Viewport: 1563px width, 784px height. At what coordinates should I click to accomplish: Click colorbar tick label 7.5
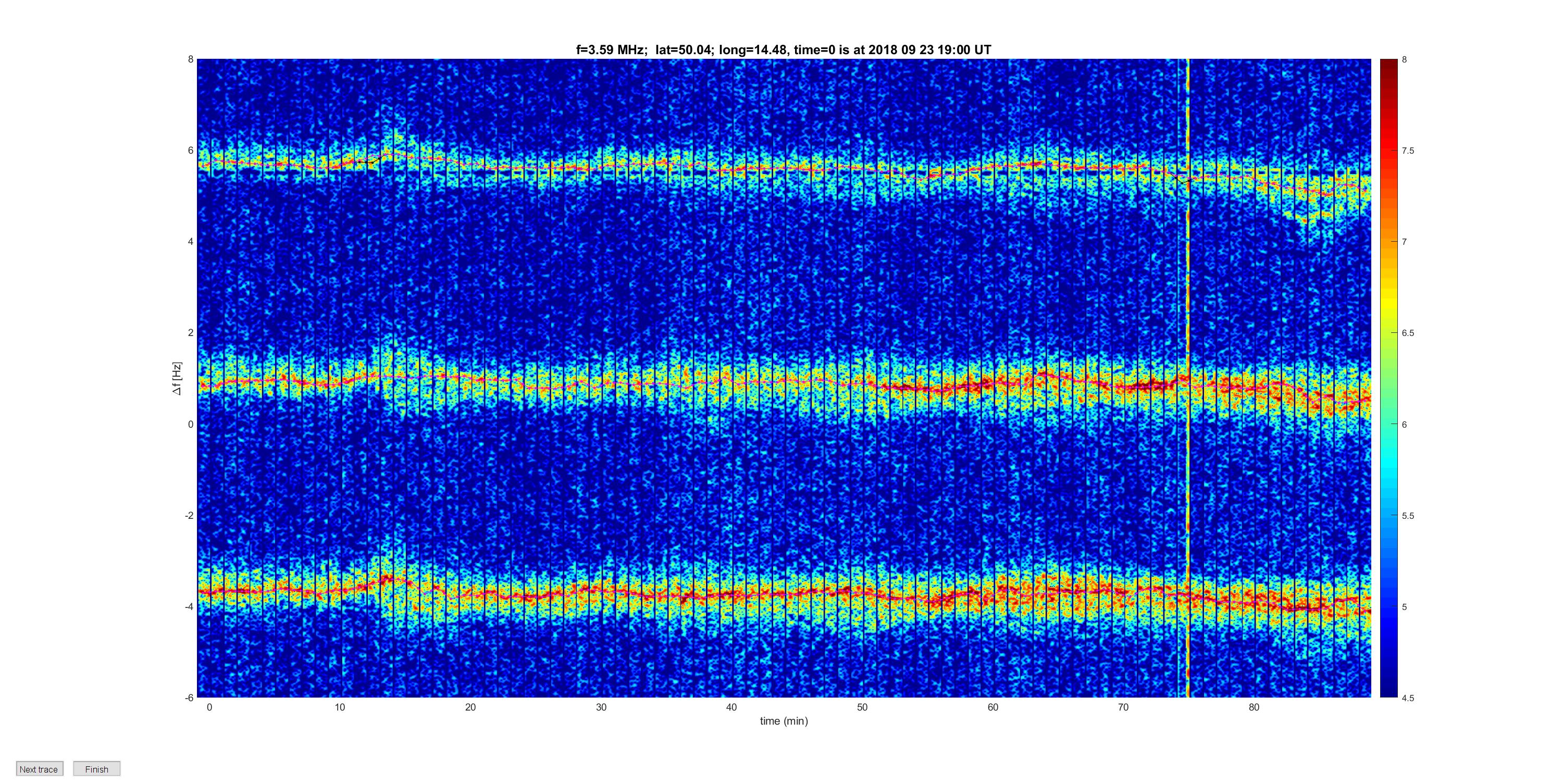click(x=1408, y=151)
